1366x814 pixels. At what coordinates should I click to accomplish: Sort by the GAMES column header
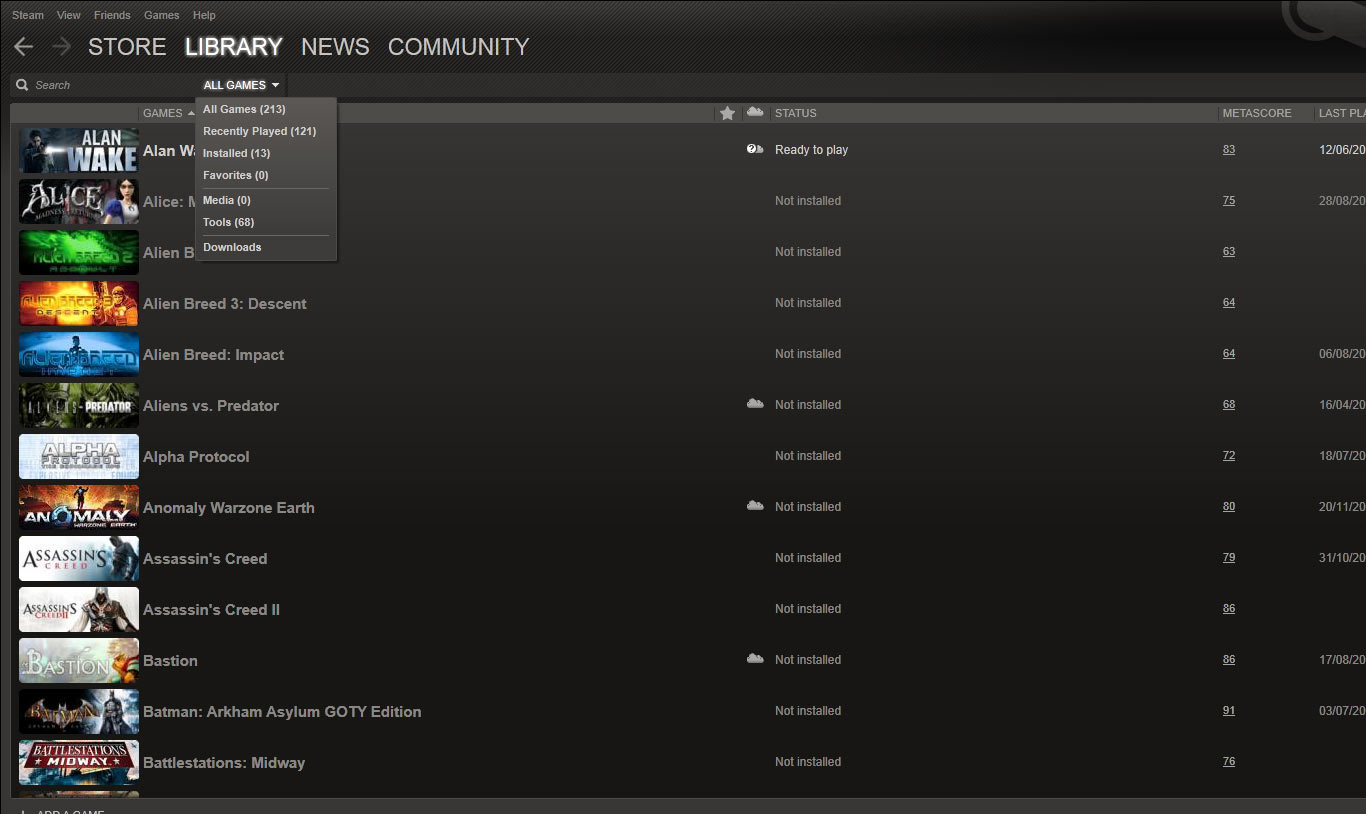tap(163, 113)
